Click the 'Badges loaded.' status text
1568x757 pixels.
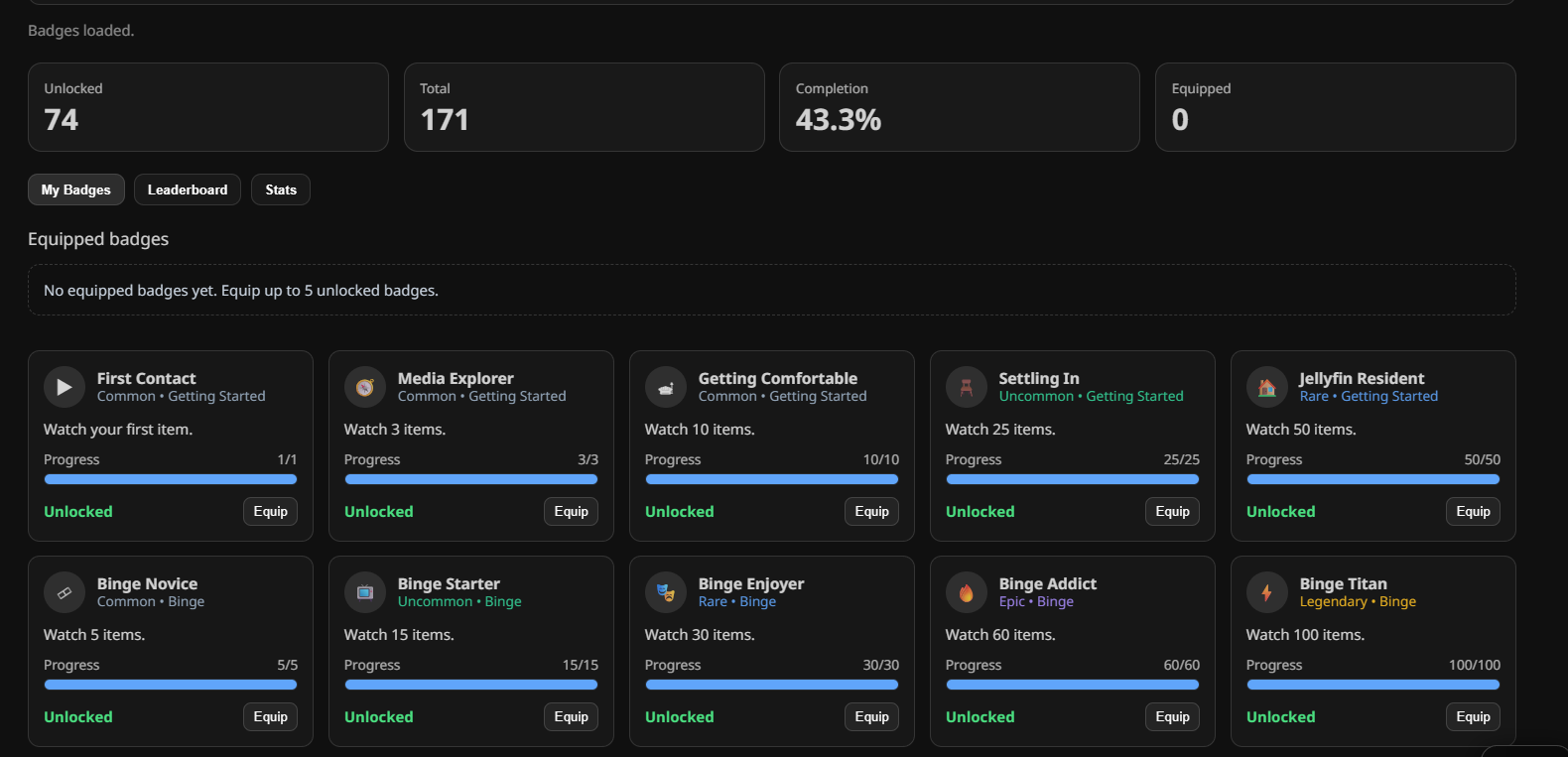click(81, 31)
